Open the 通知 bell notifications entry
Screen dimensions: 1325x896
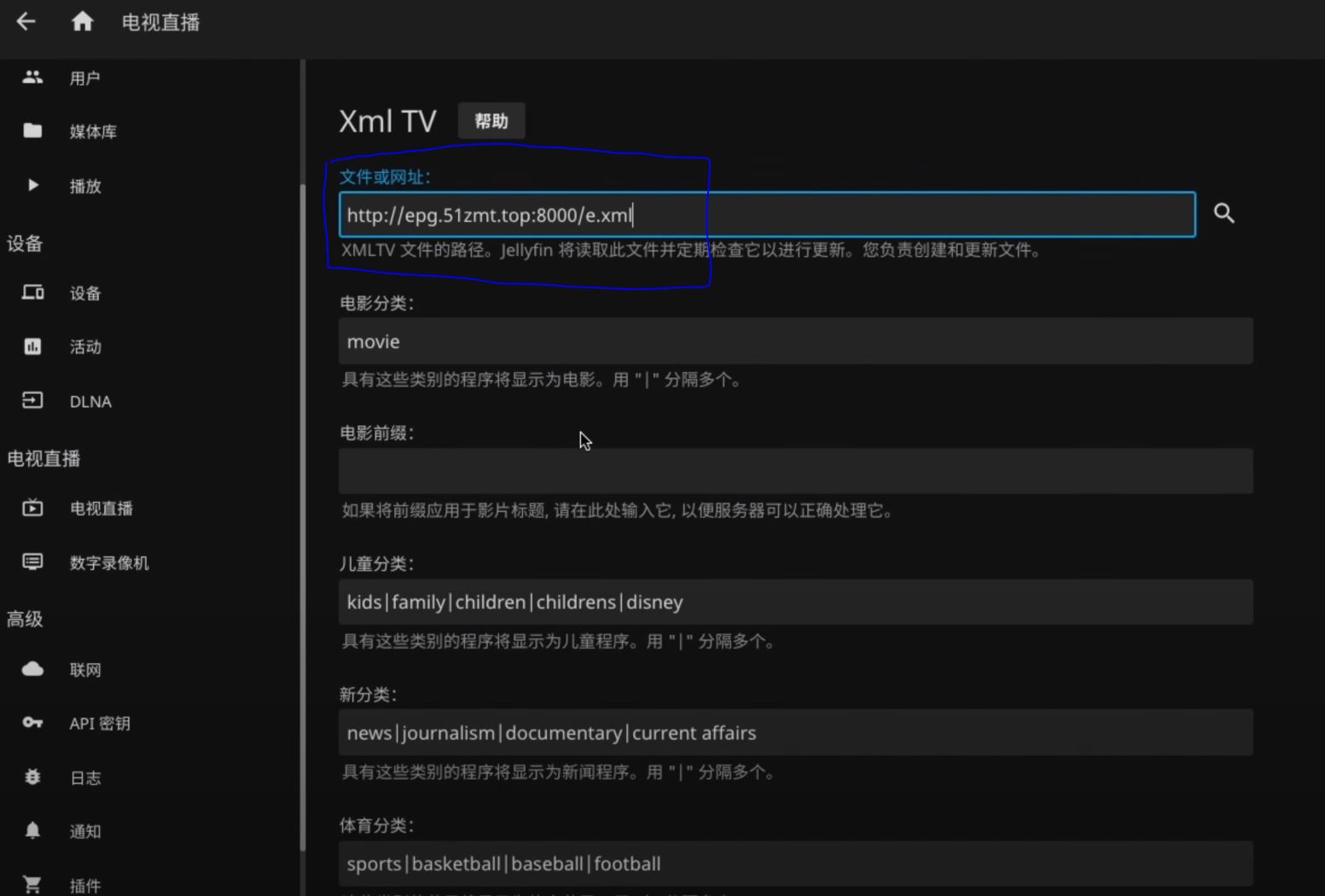32,831
